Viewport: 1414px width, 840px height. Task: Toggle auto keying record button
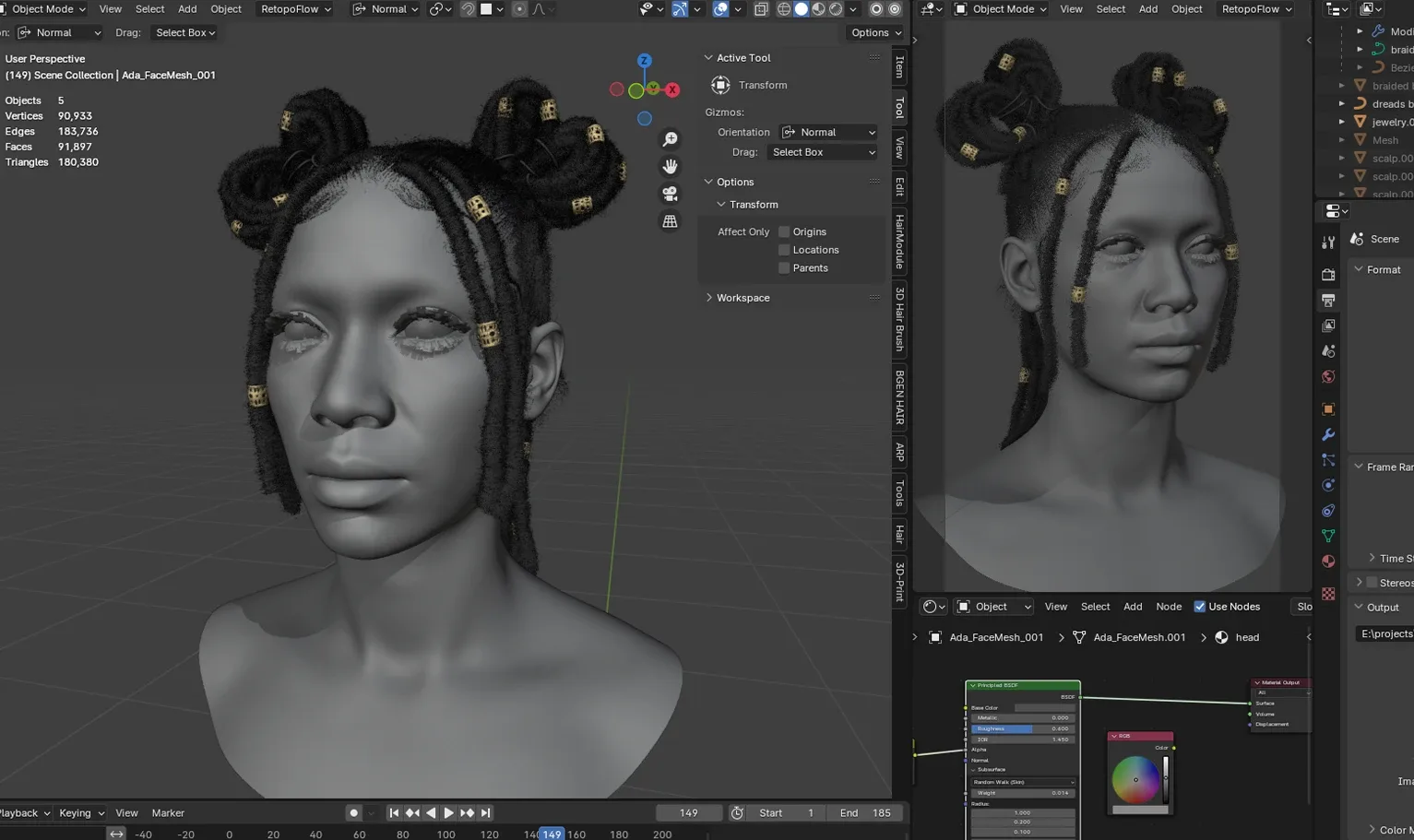353,813
